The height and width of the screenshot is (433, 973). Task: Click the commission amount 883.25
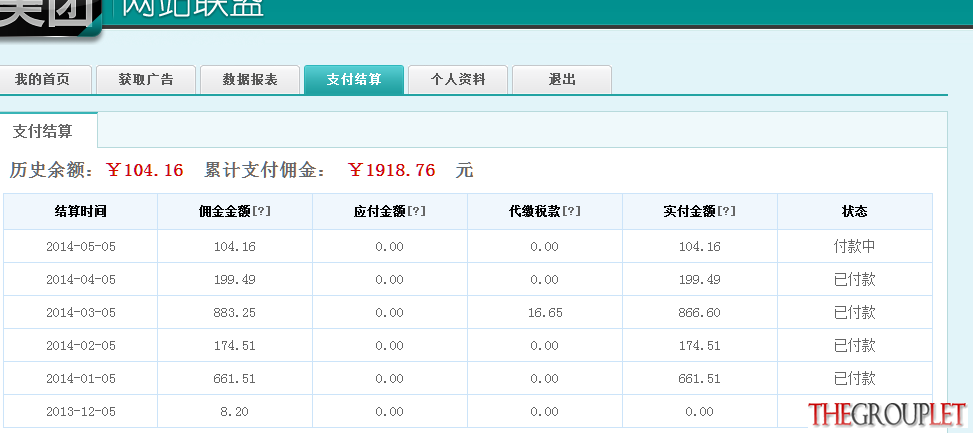[x=235, y=313]
